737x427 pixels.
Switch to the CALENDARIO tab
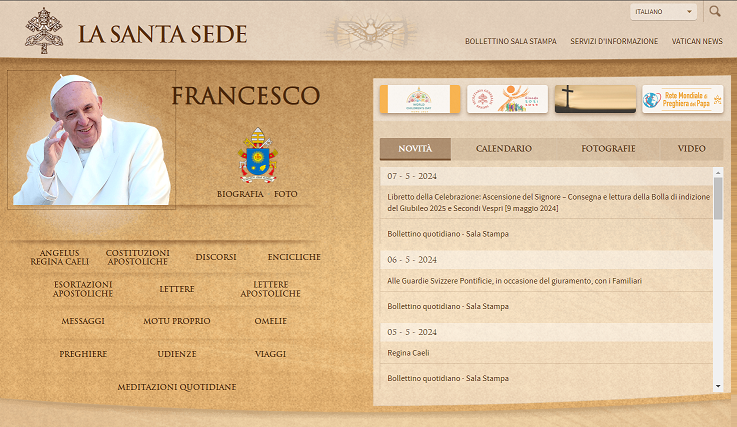point(503,149)
